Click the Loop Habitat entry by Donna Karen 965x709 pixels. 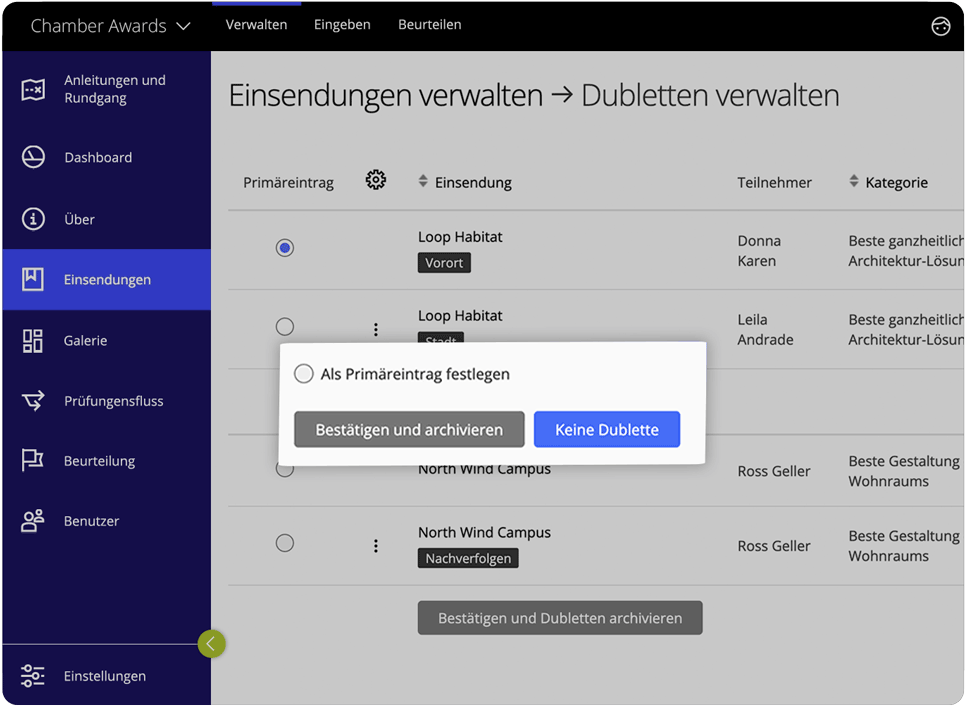[x=460, y=237]
